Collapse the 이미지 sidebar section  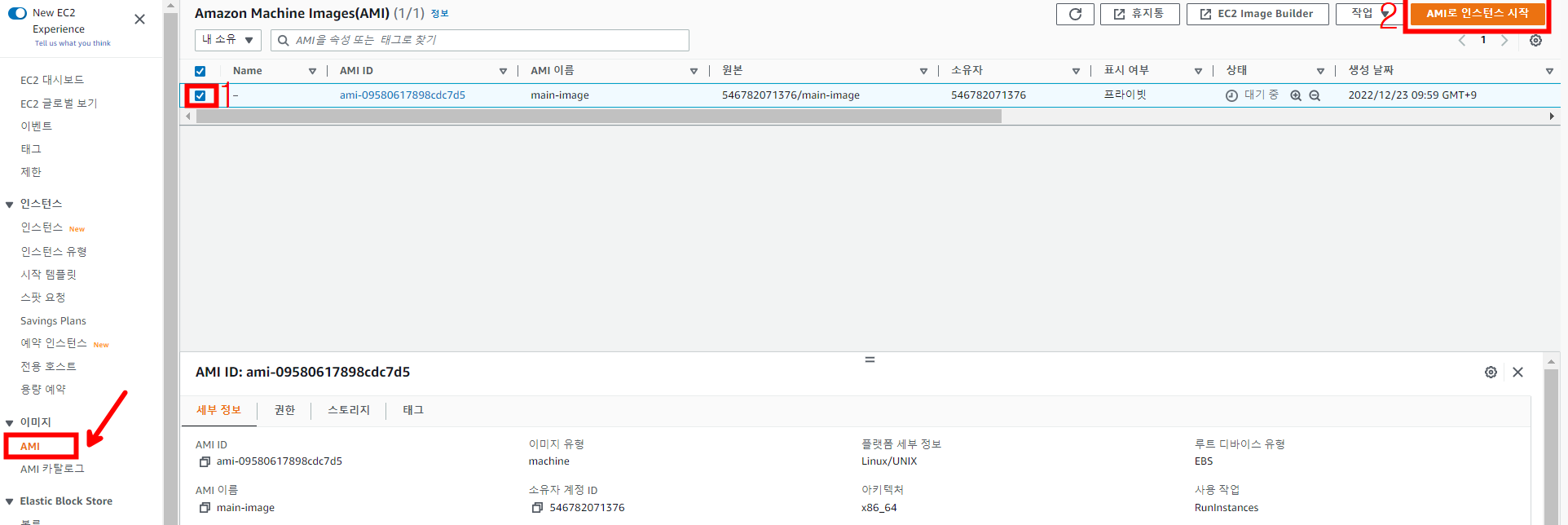(10, 423)
